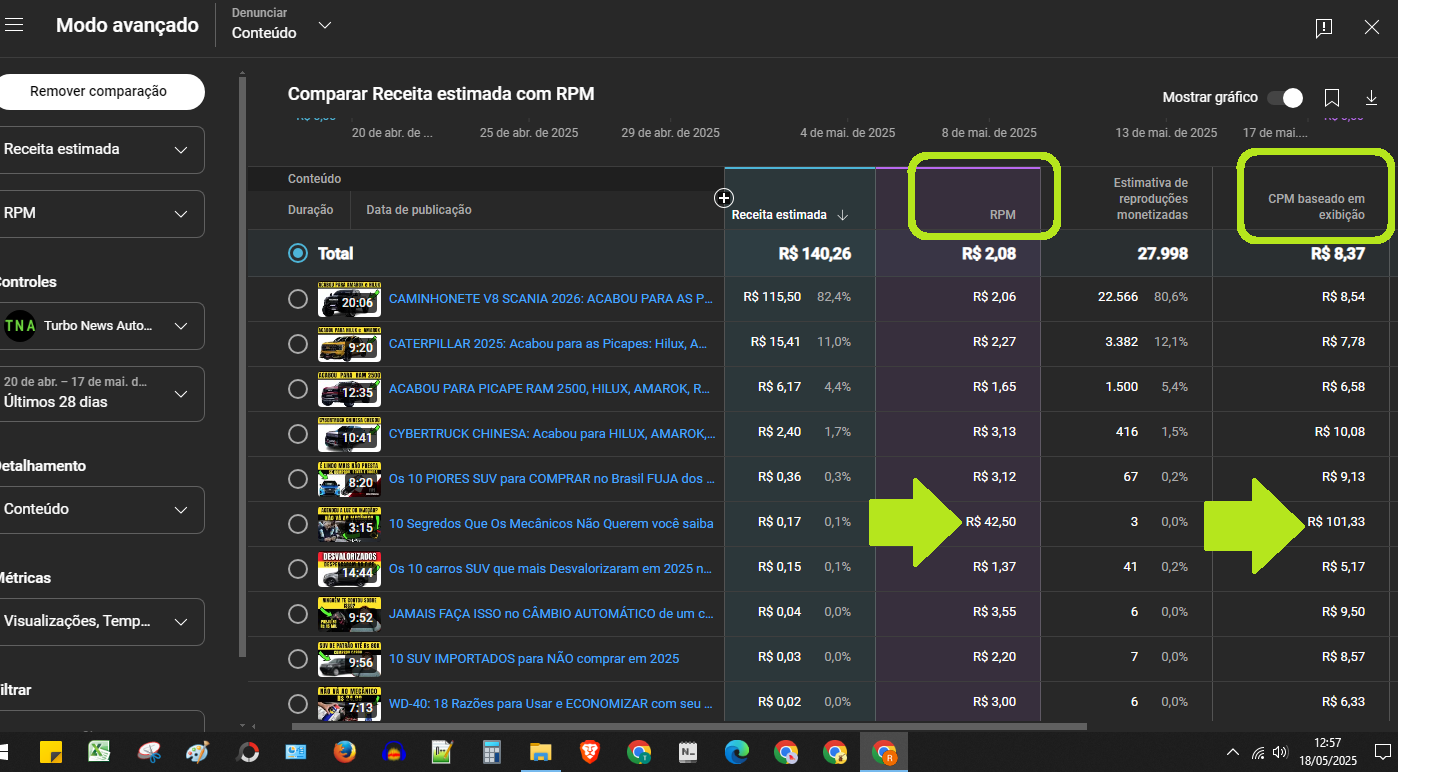This screenshot has width=1434, height=772.
Task: Close the advanced mode panel
Action: pyautogui.click(x=1372, y=27)
